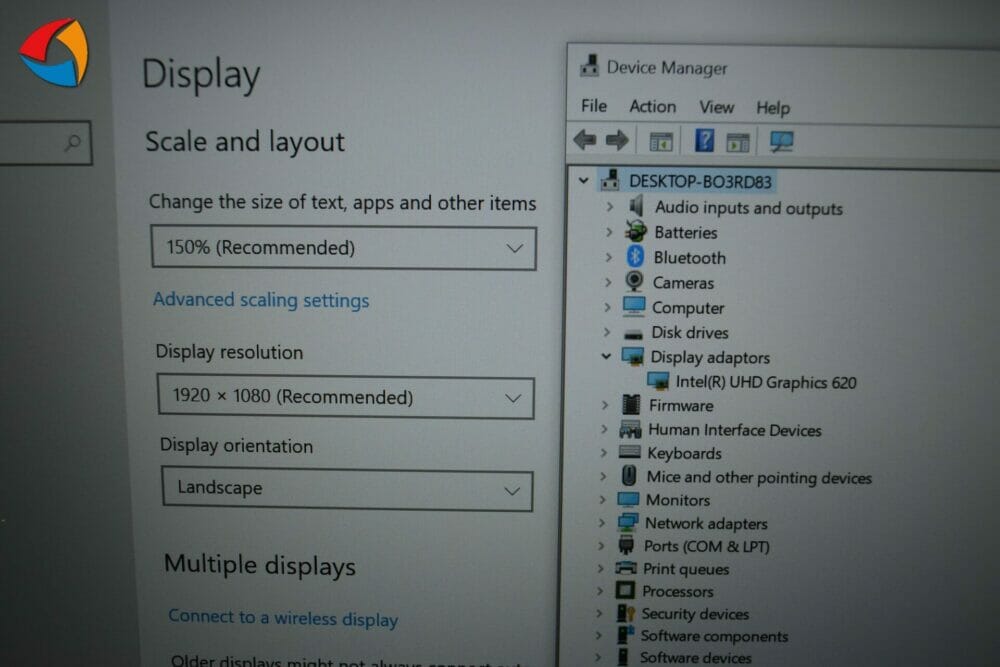Click the Mice and other pointing devices icon
1000x667 pixels.
(x=629, y=476)
